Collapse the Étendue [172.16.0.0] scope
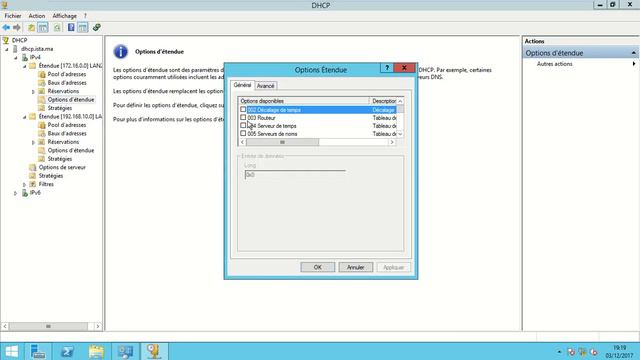 pyautogui.click(x=24, y=66)
